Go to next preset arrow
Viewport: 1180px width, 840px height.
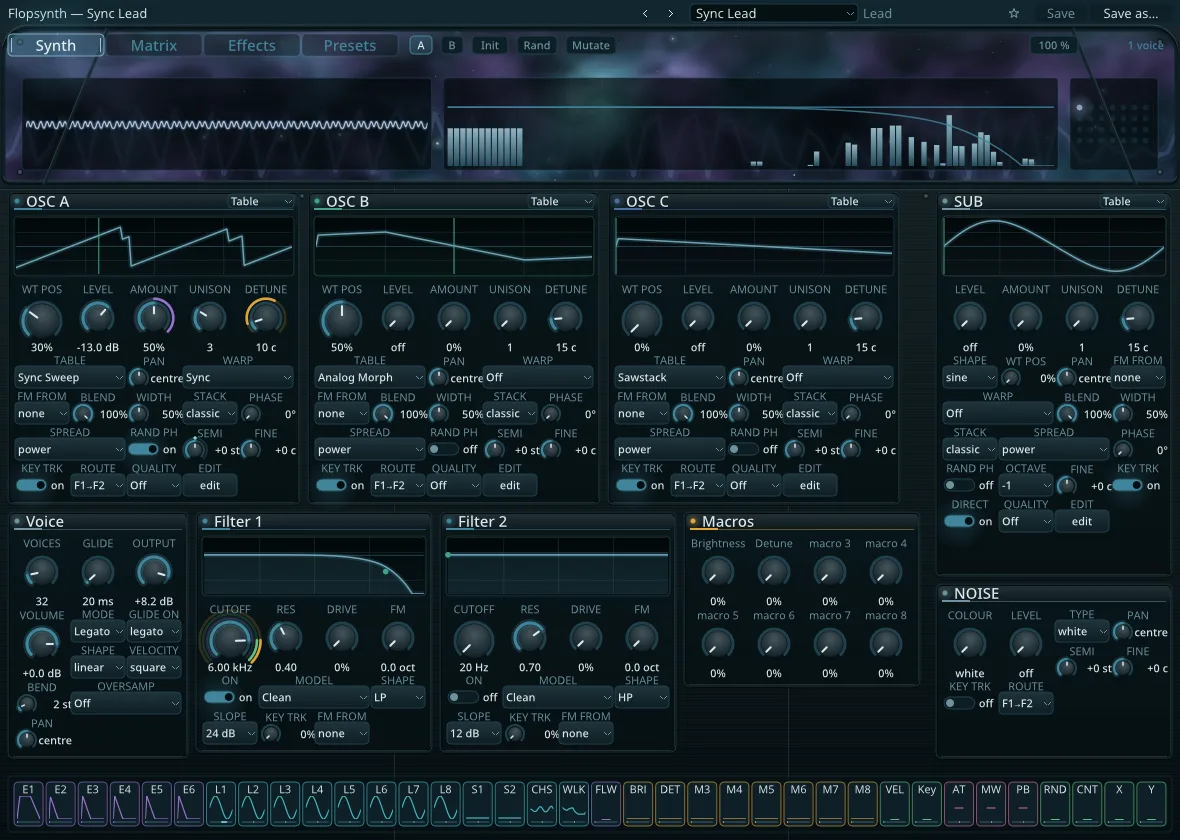[671, 14]
